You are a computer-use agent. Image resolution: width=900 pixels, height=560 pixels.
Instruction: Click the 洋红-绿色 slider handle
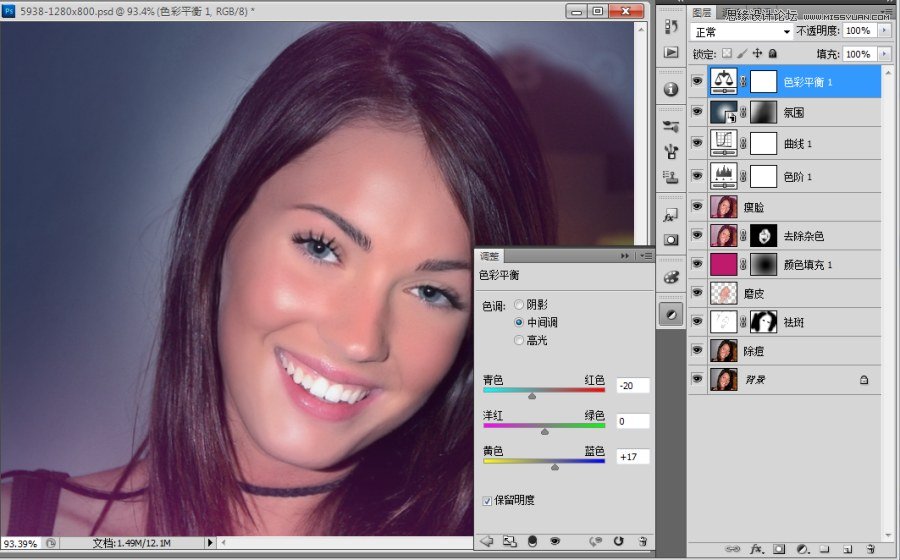pos(545,431)
